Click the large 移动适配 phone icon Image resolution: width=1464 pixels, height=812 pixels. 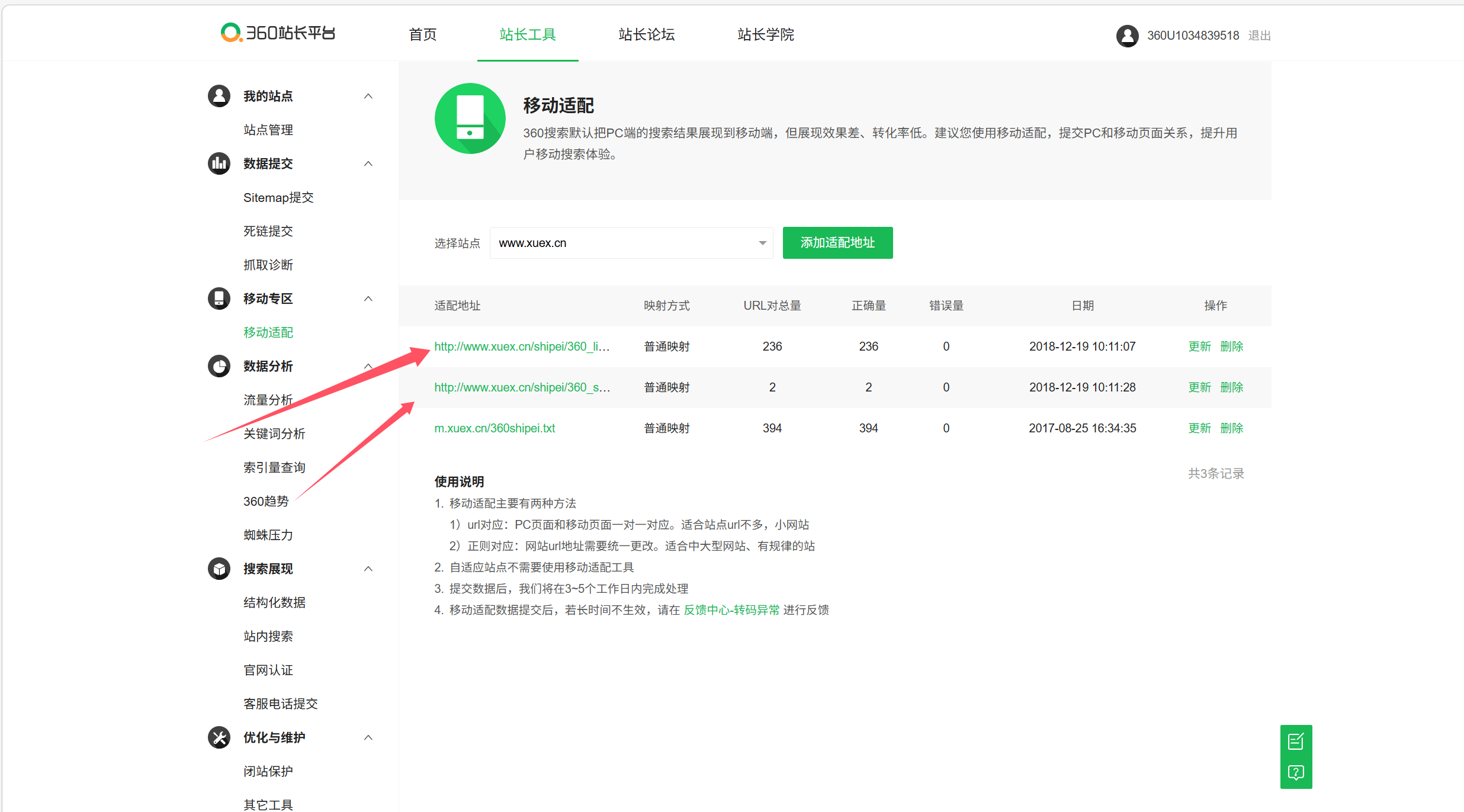pos(470,118)
